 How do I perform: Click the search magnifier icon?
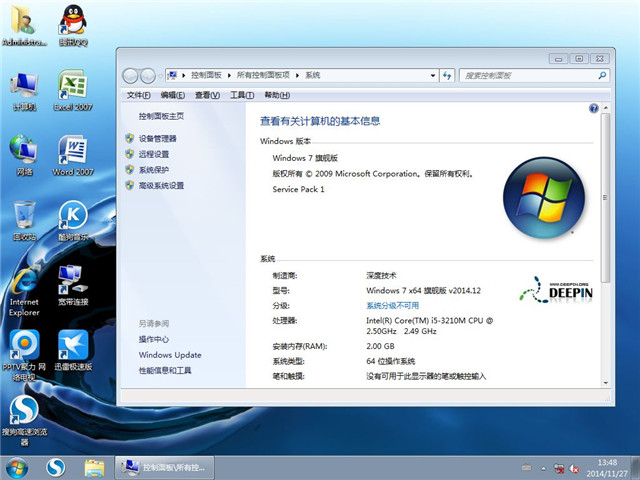coord(602,76)
